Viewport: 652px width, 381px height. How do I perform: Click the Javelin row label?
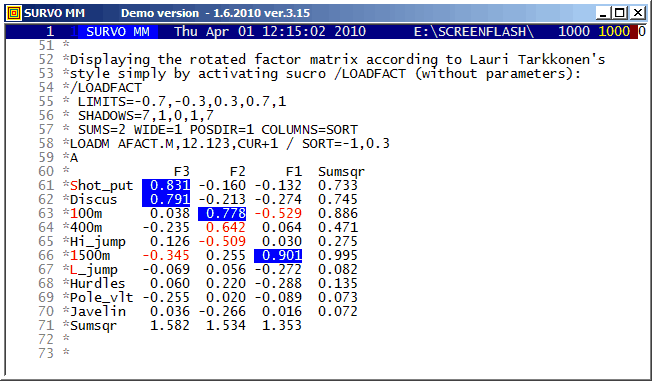pyautogui.click(x=98, y=312)
